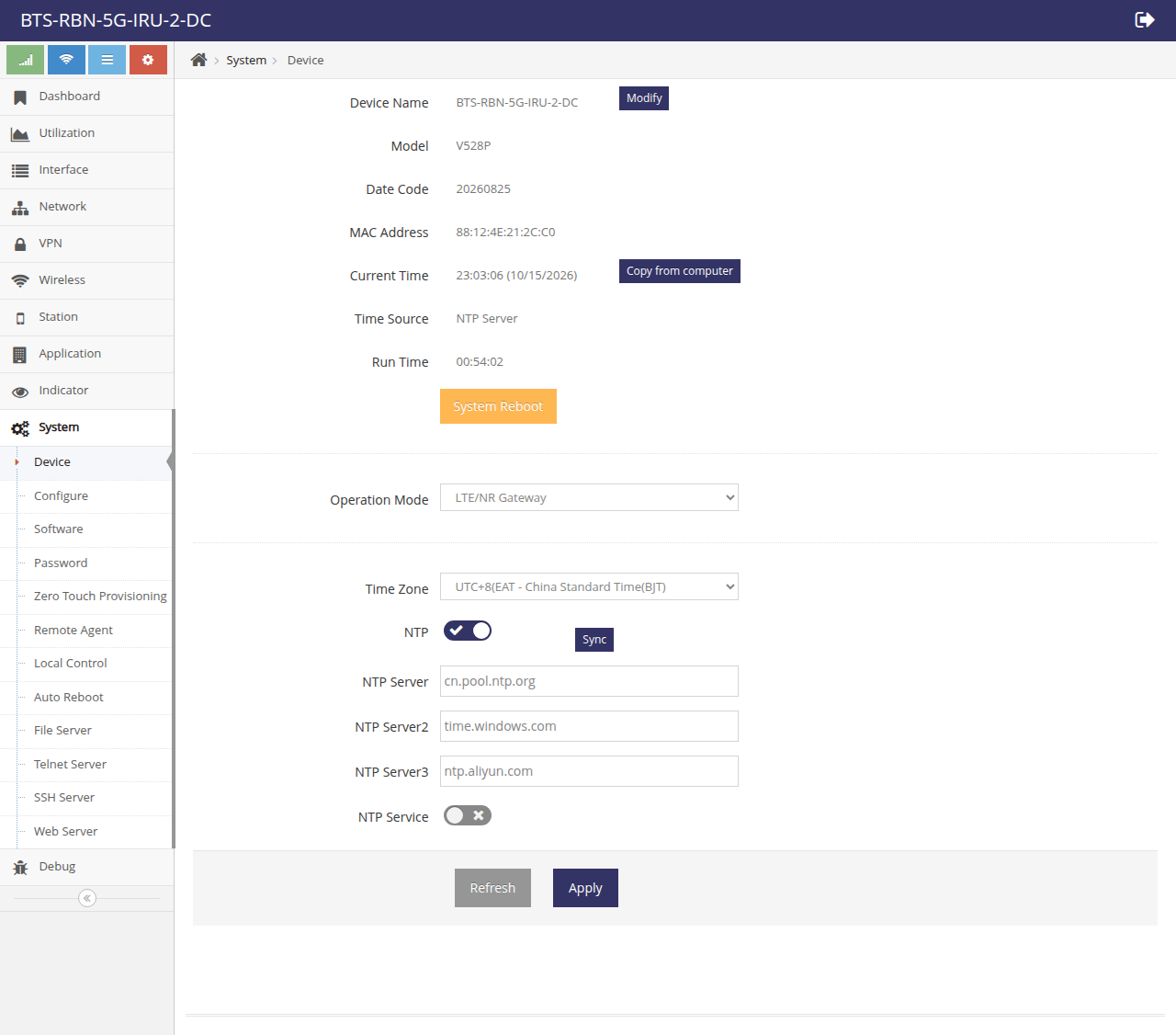The width and height of the screenshot is (1176, 1035).
Task: Click the green signal strength icon button
Action: click(25, 60)
